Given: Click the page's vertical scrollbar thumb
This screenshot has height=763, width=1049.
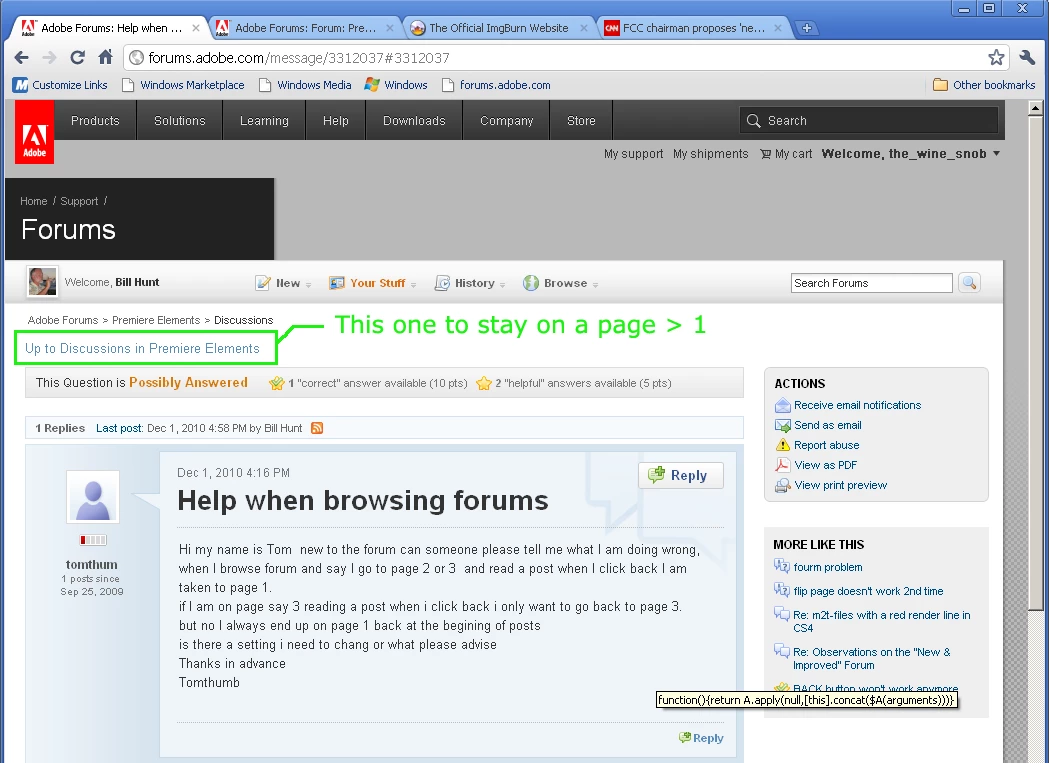Looking at the screenshot, I should point(1035,361).
